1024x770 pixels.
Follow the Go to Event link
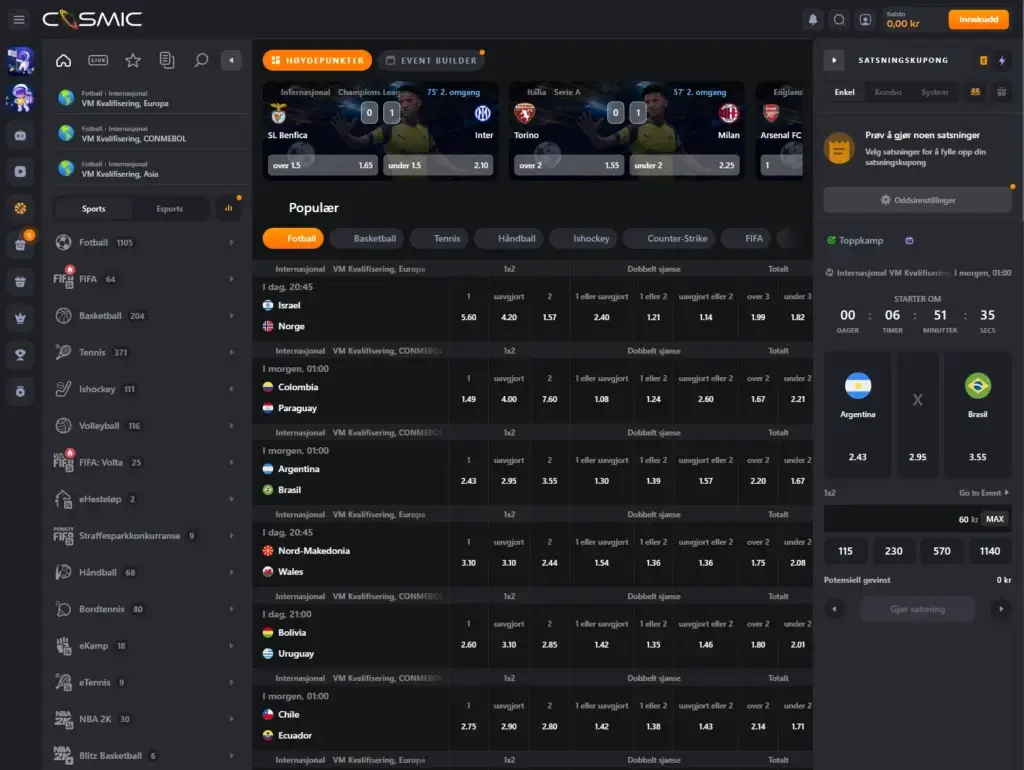[x=983, y=493]
